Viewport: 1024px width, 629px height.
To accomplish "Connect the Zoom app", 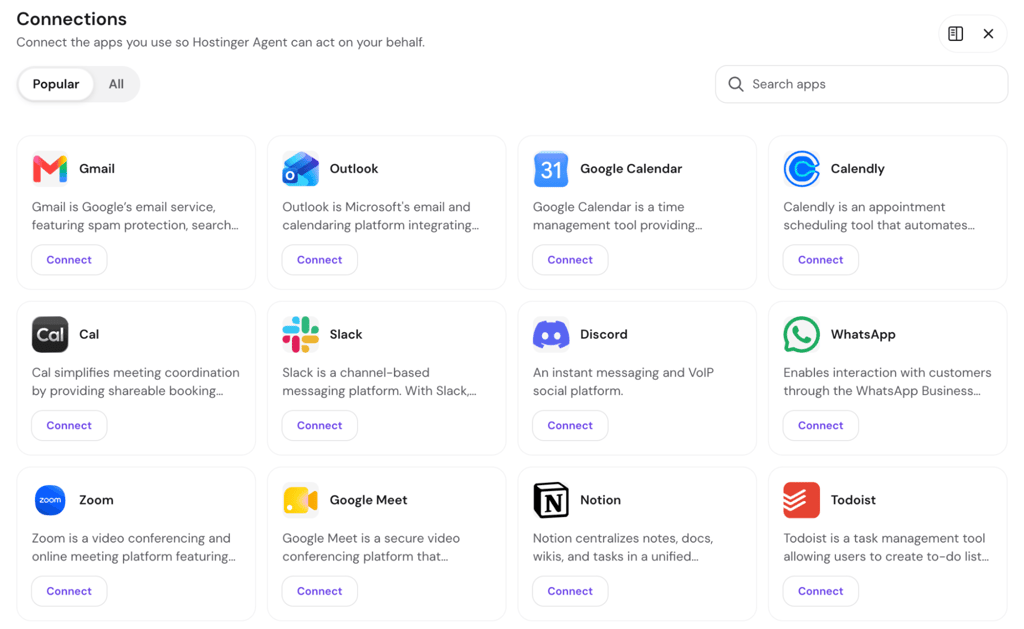I will click(x=69, y=591).
